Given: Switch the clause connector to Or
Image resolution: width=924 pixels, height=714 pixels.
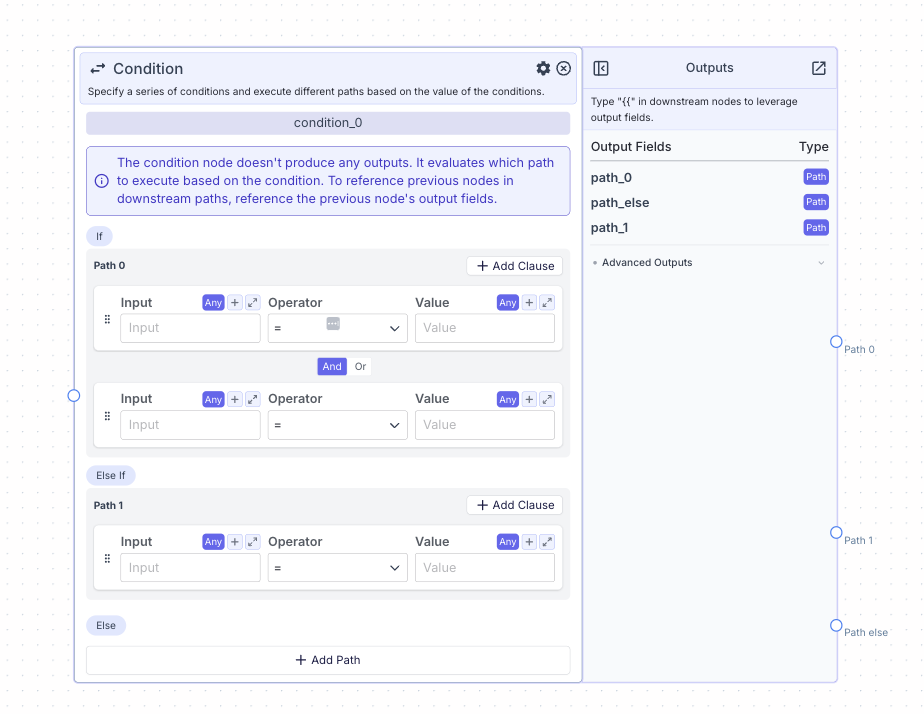Looking at the screenshot, I should coord(360,367).
